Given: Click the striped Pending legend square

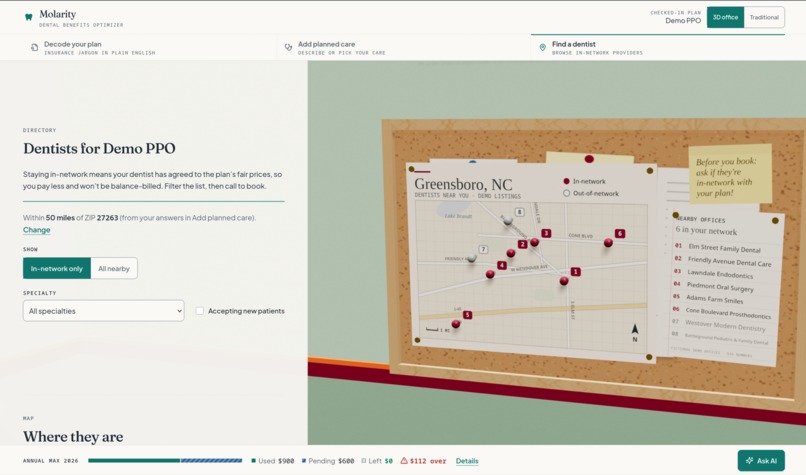Looking at the screenshot, I should point(304,461).
